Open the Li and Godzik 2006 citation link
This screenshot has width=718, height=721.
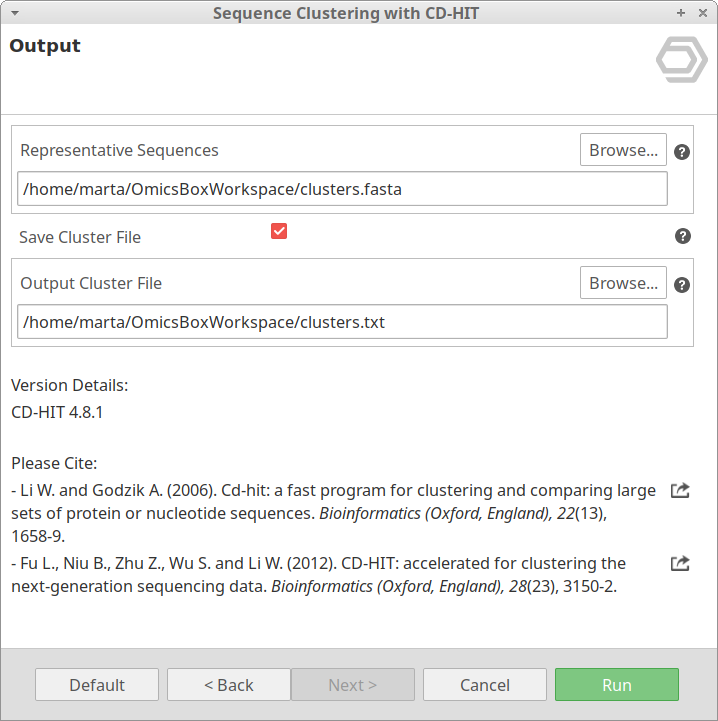[x=680, y=491]
